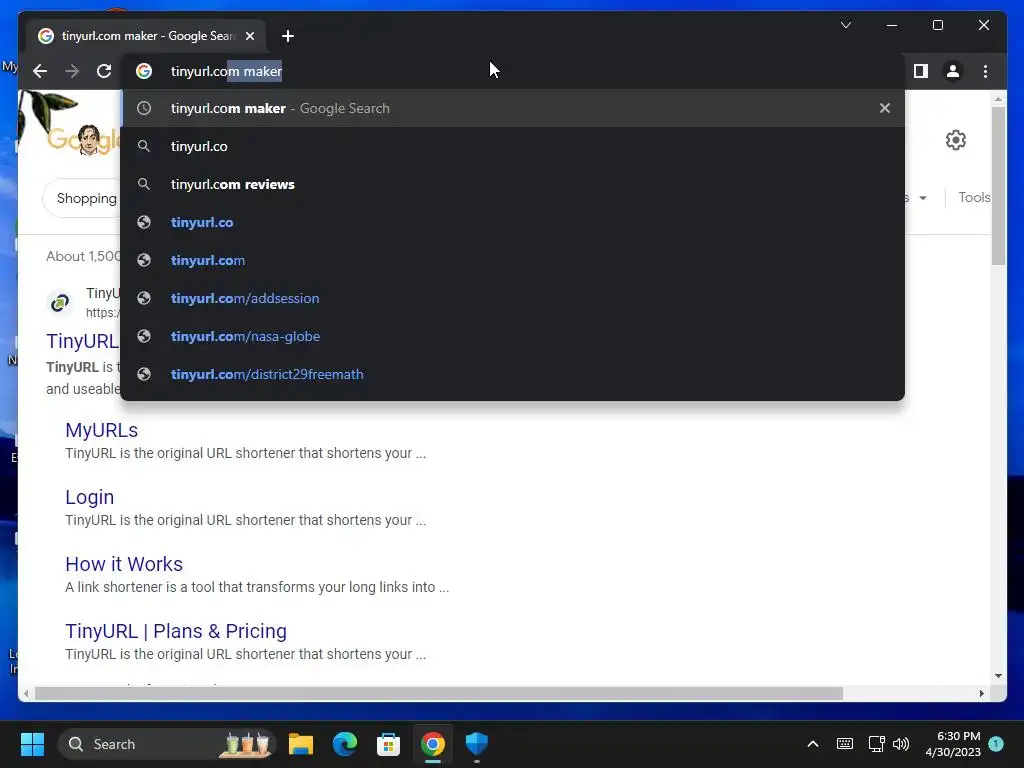
Task: Open File Explorer from the taskbar
Action: [301, 744]
